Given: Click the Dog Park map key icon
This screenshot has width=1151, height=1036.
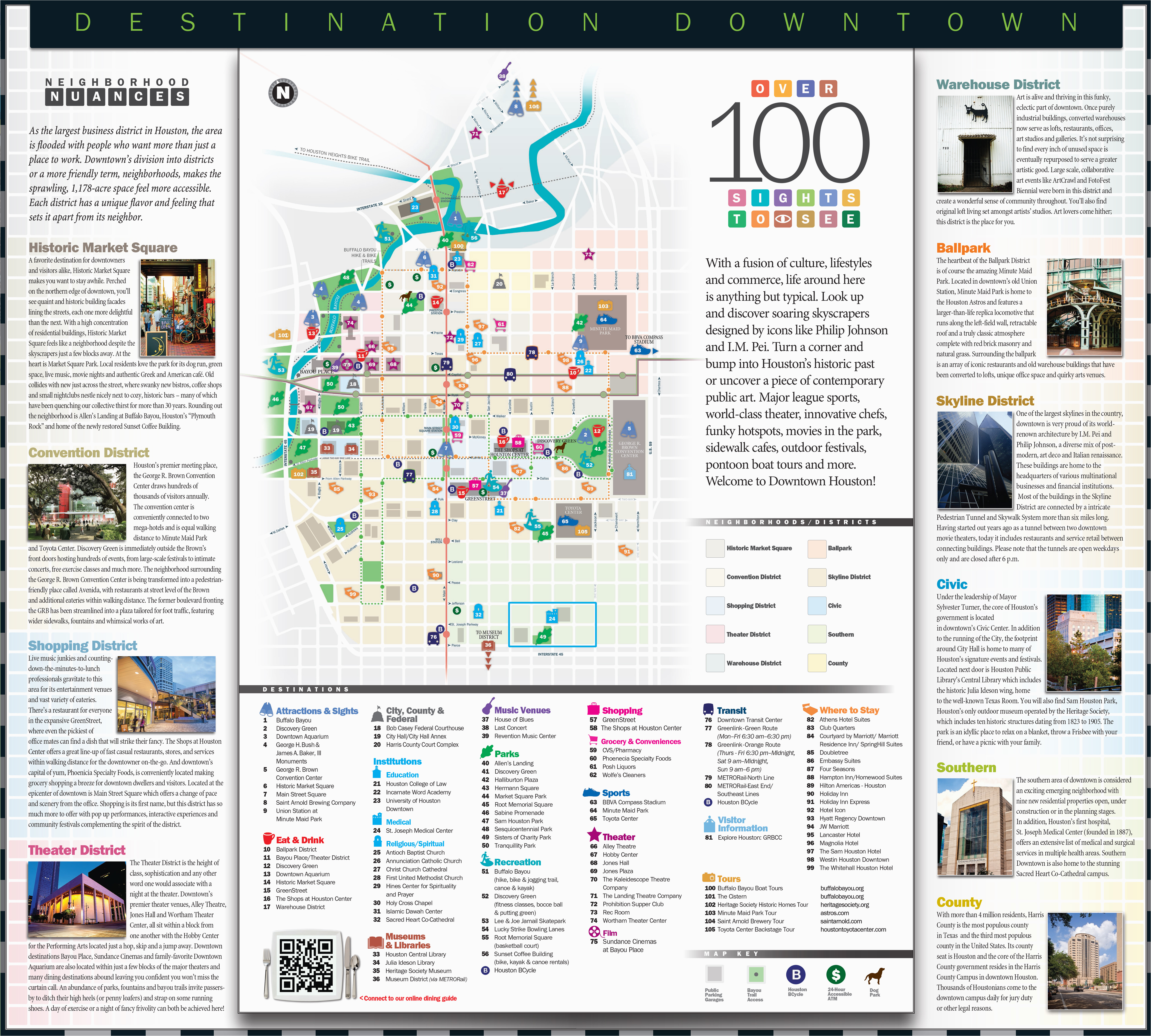Looking at the screenshot, I should coord(874,976).
